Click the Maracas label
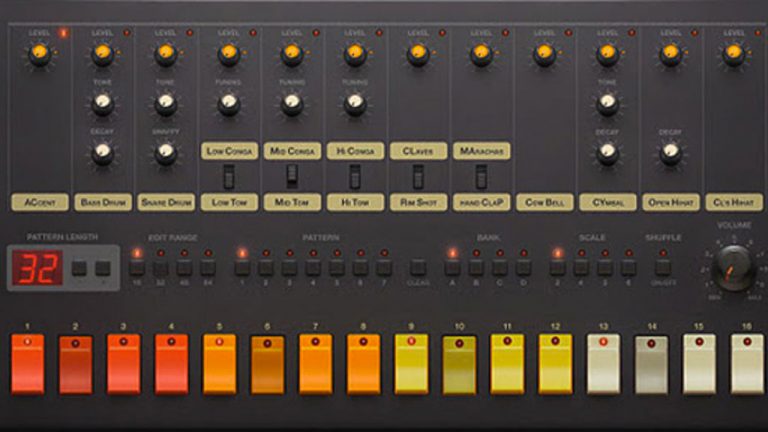The width and height of the screenshot is (768, 432). (x=481, y=151)
